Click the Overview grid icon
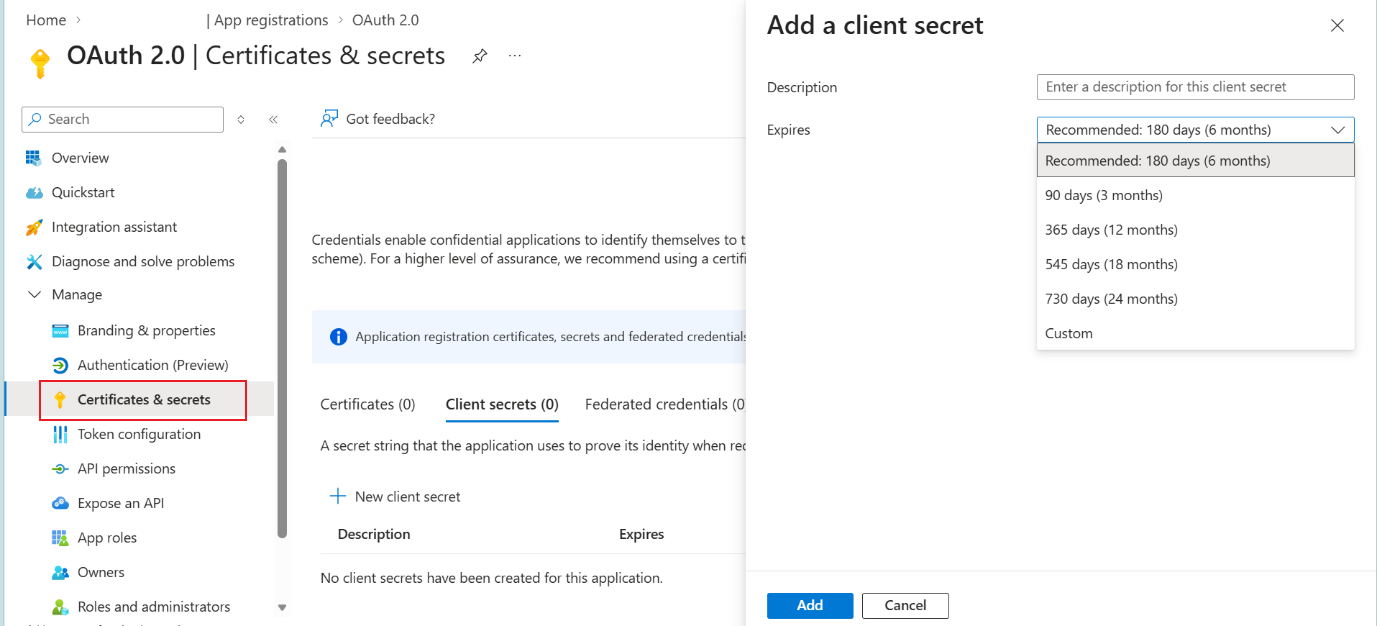The height and width of the screenshot is (626, 1377). click(34, 158)
